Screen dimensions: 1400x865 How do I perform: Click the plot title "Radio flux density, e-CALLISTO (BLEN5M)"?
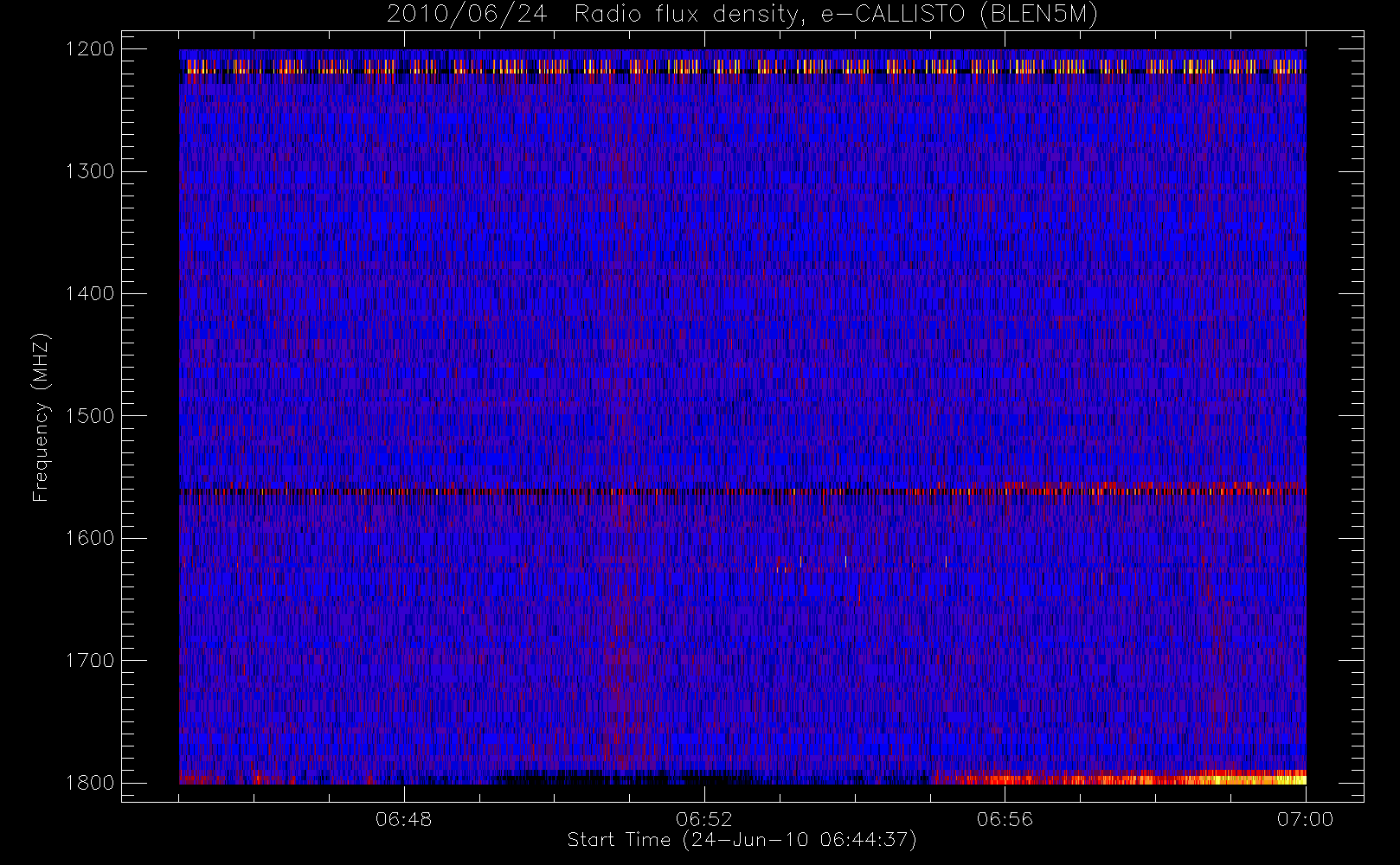point(836,15)
